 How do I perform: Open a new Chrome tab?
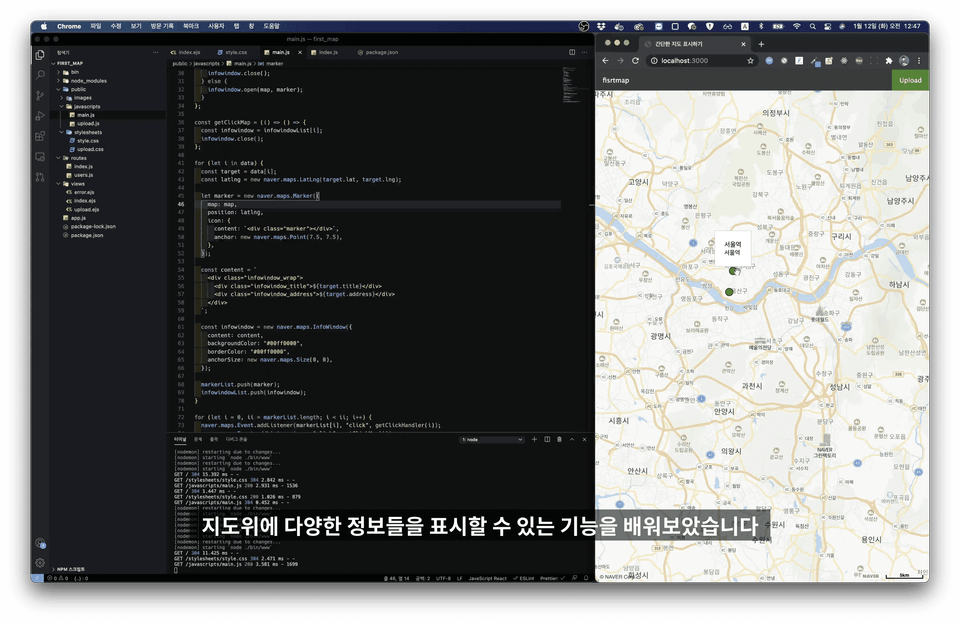(x=761, y=44)
